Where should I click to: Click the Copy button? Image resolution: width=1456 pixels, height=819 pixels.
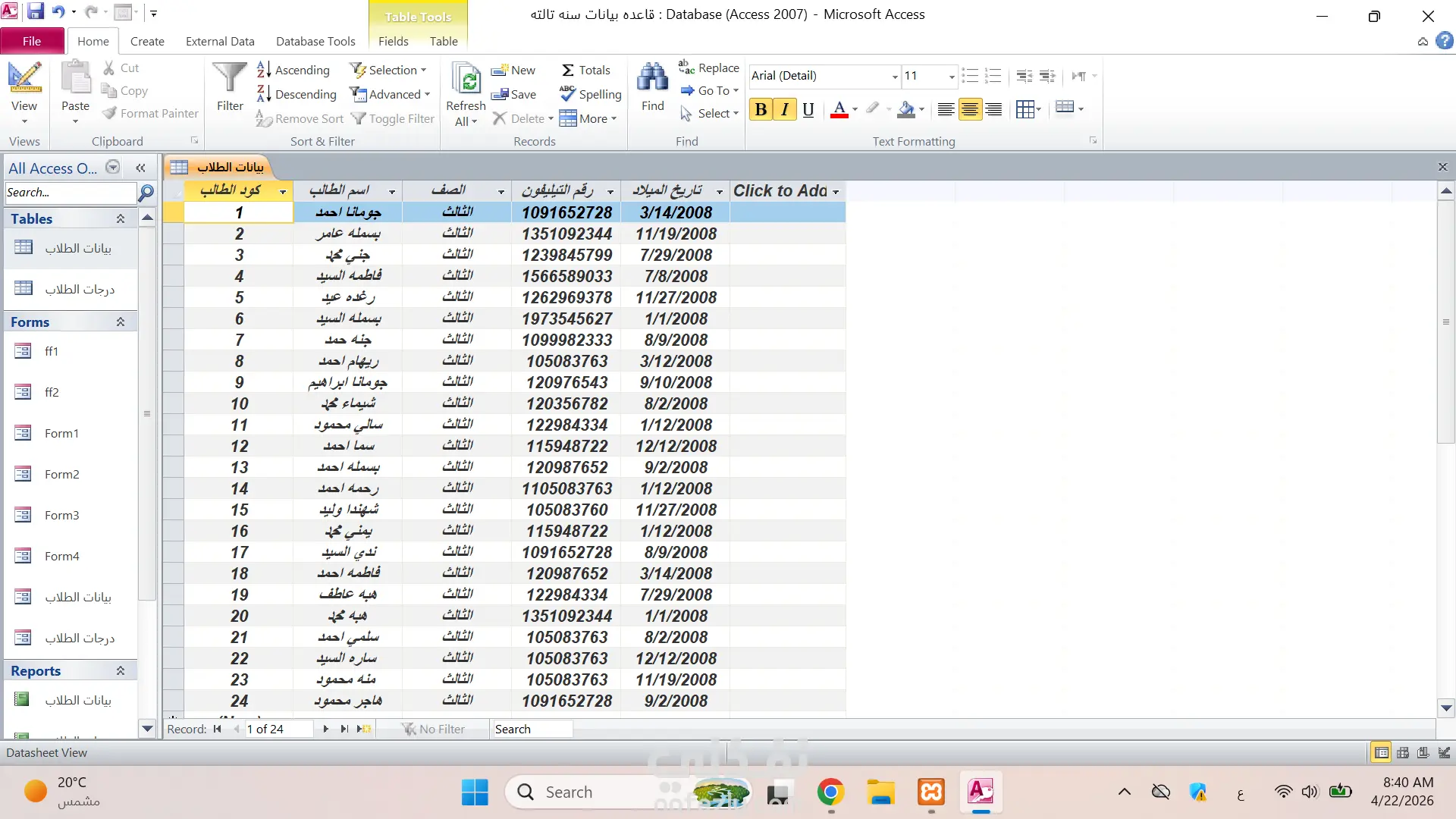124,90
